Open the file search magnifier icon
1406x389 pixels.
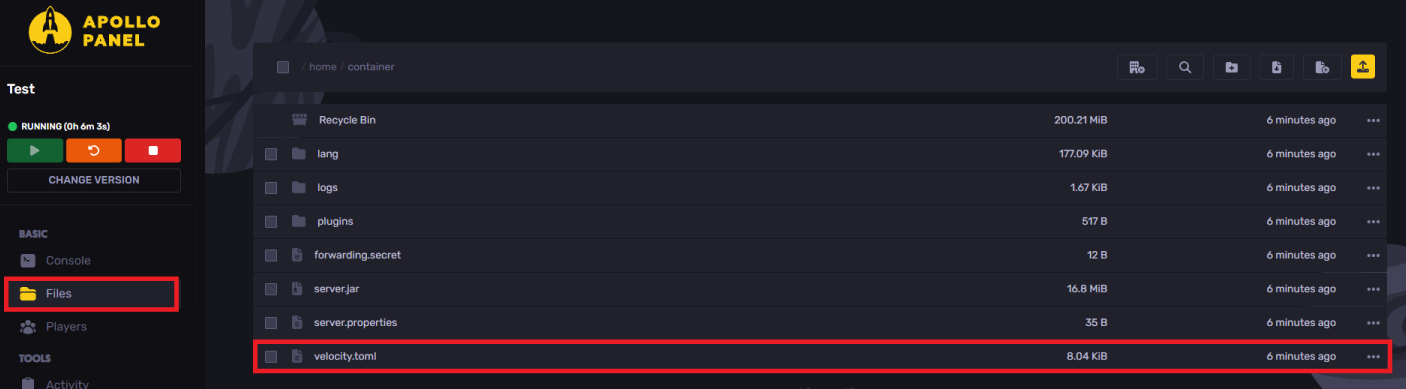tap(1185, 67)
